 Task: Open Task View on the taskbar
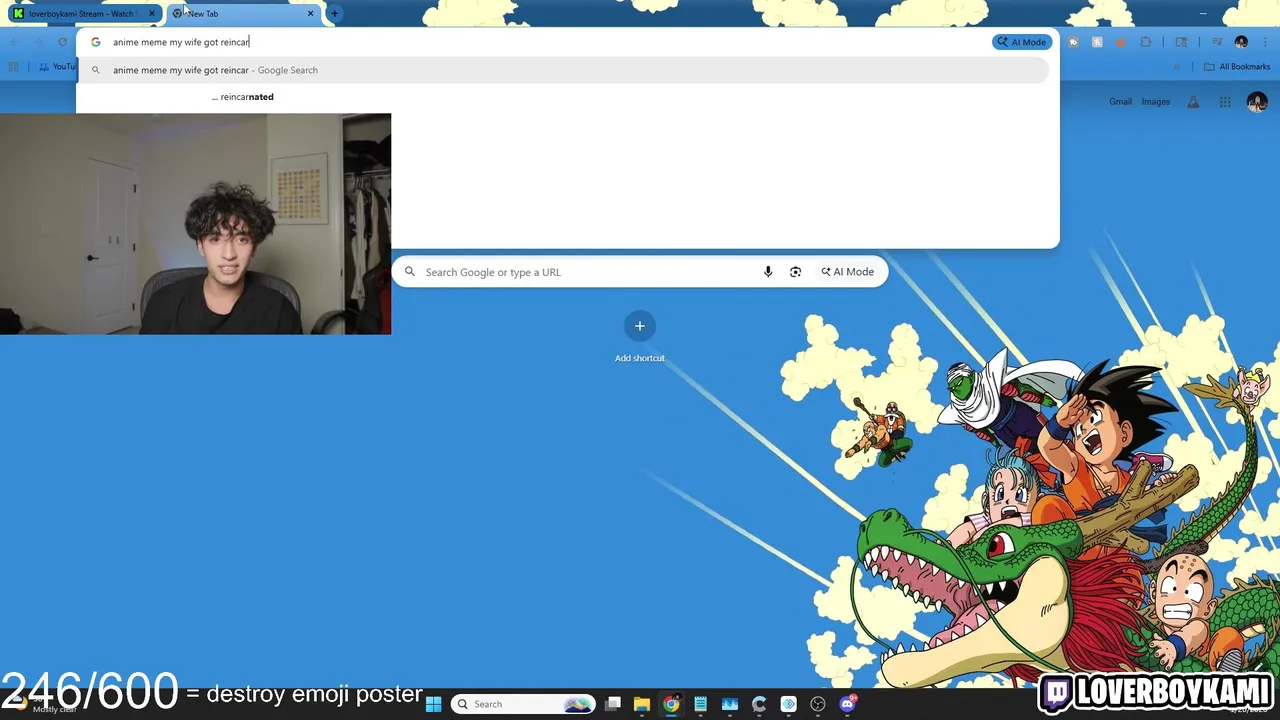(613, 704)
